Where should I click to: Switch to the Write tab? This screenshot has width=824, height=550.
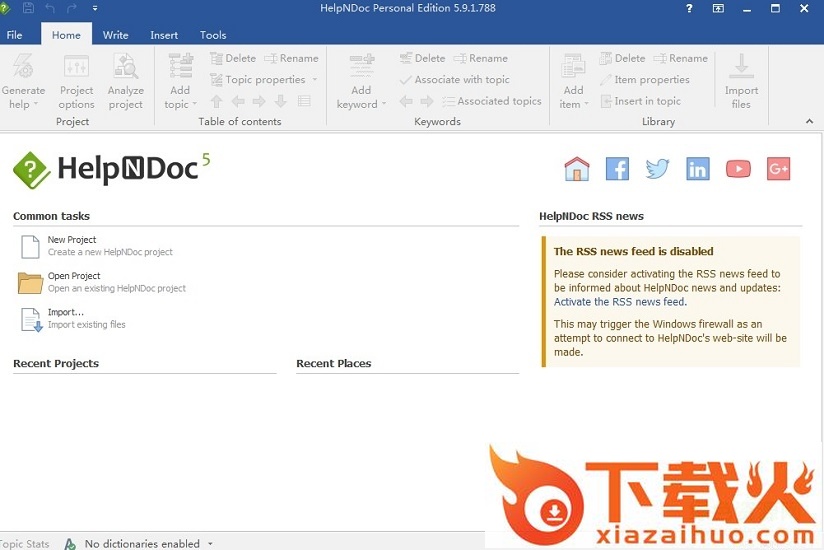(x=116, y=35)
